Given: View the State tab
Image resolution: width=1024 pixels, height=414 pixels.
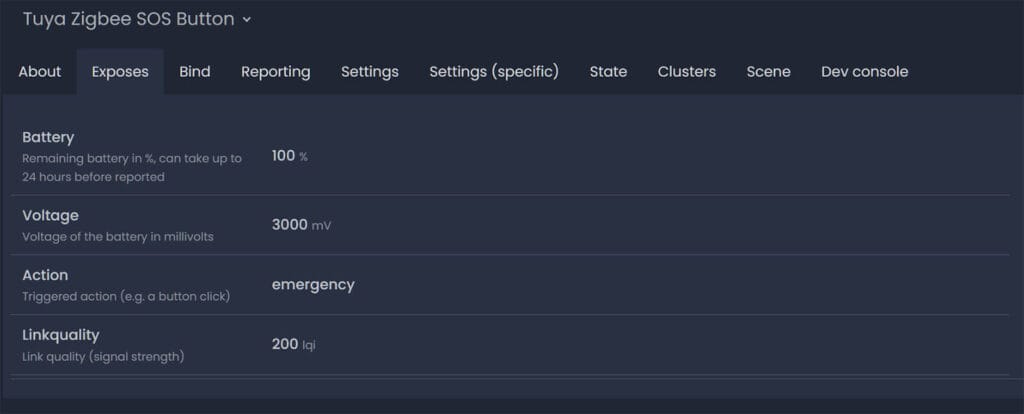Looking at the screenshot, I should click(608, 72).
